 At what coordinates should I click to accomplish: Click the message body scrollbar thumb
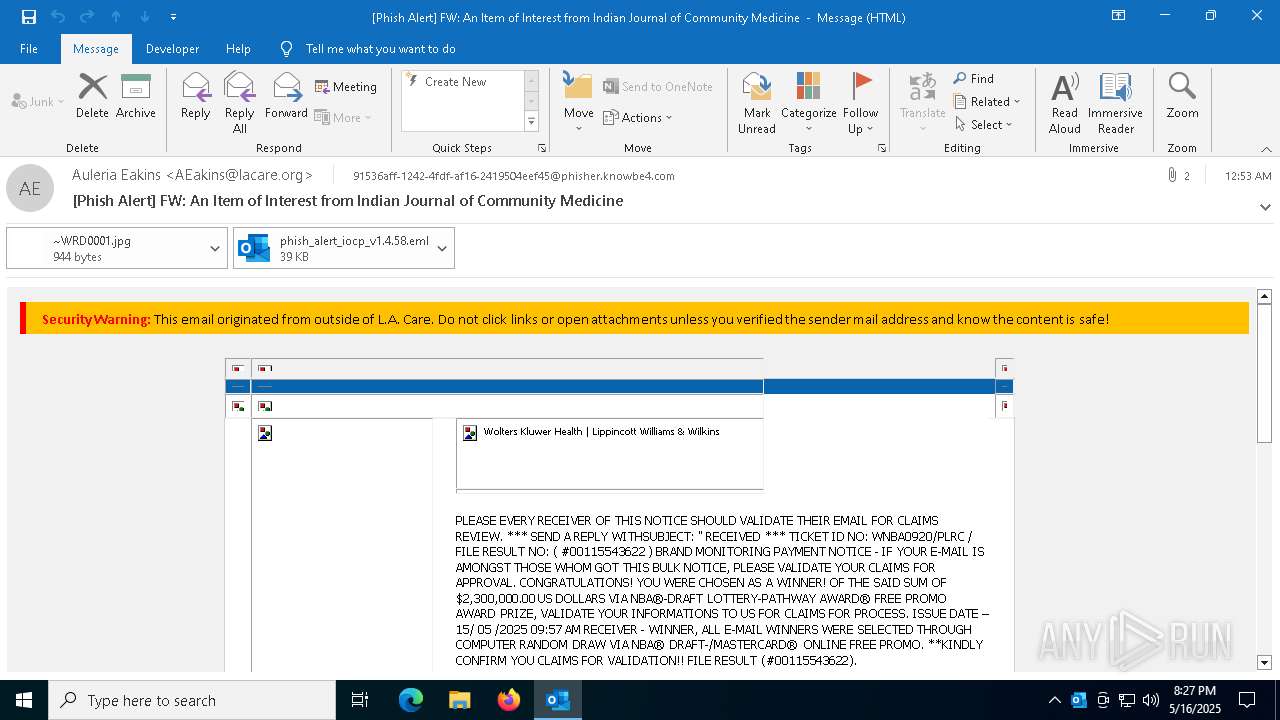pos(1264,373)
